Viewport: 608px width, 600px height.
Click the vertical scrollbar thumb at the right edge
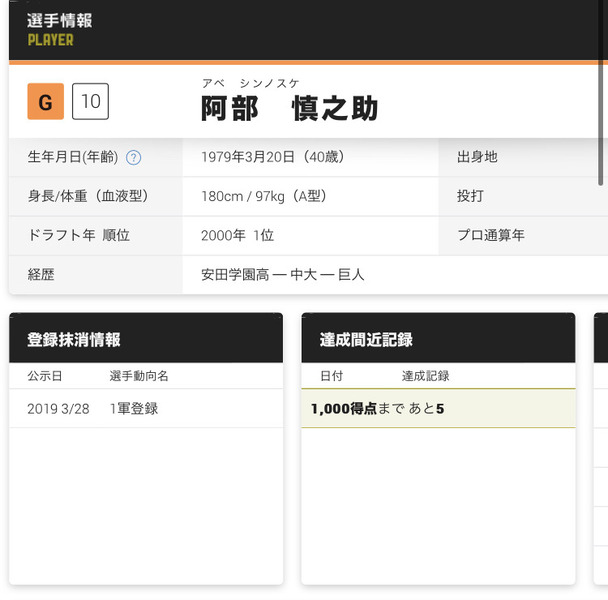pyautogui.click(x=600, y=93)
